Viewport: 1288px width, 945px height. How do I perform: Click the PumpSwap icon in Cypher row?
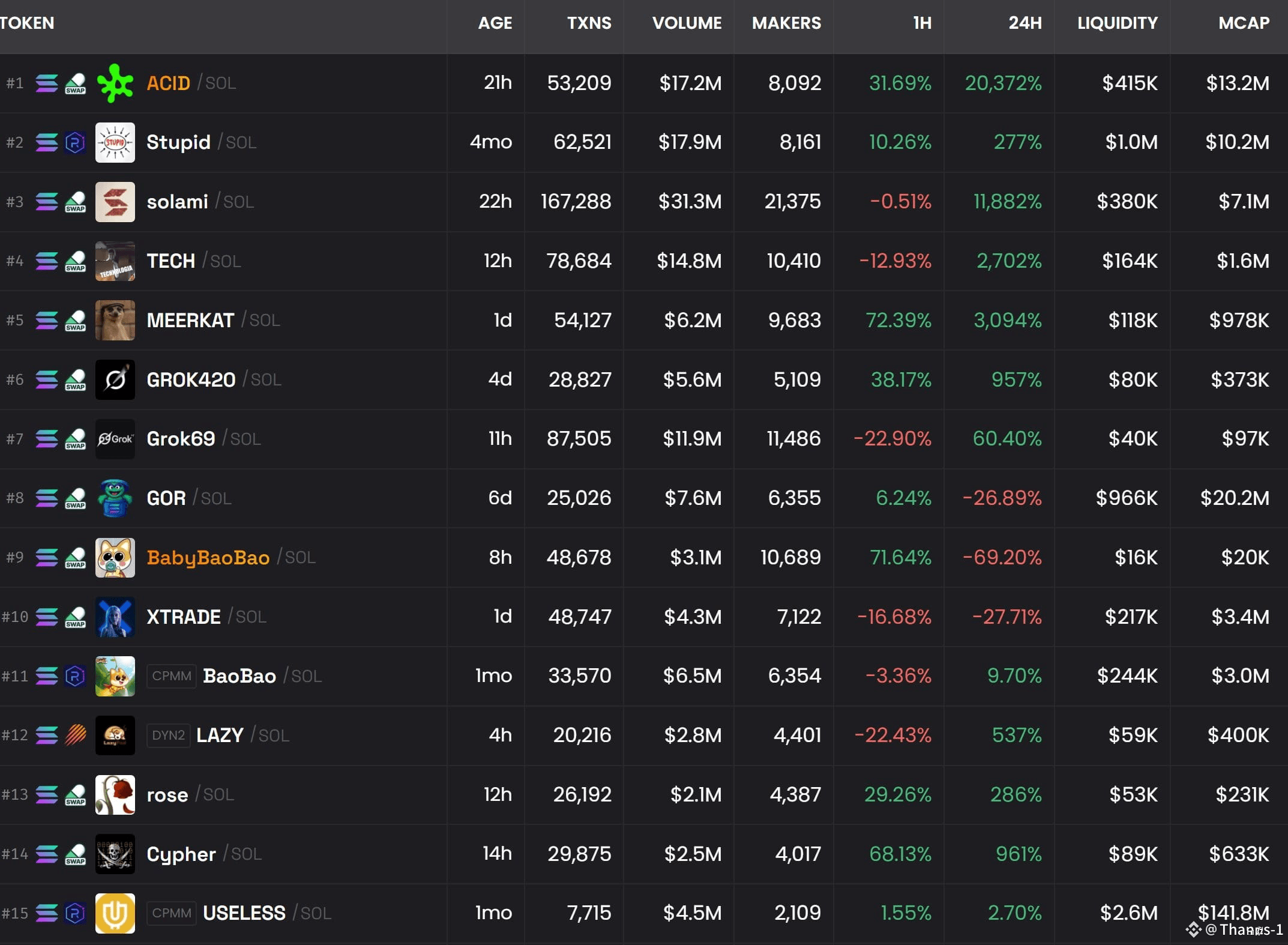click(x=75, y=854)
